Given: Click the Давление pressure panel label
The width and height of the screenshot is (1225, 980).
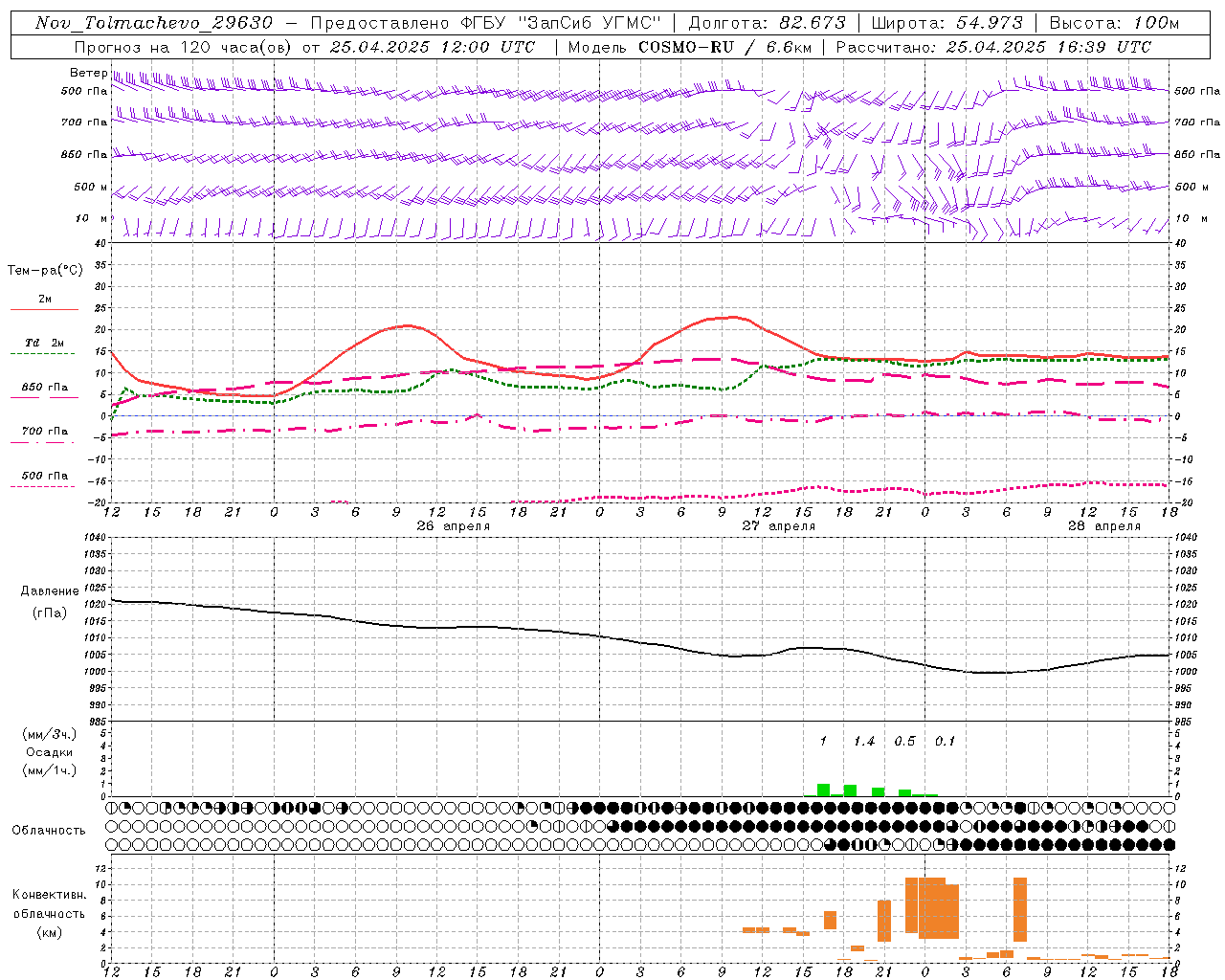Looking at the screenshot, I should tap(50, 591).
